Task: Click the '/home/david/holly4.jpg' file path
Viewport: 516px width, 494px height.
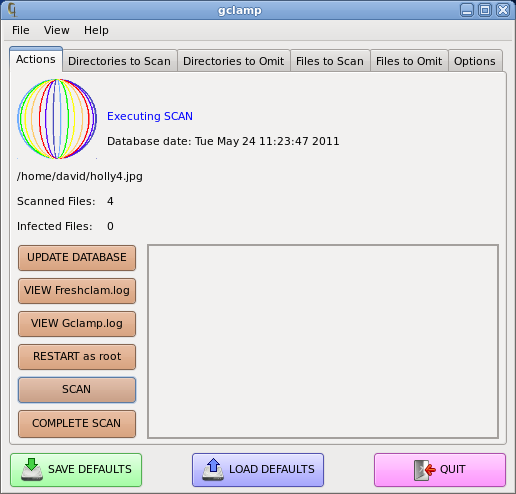Action: 80,176
